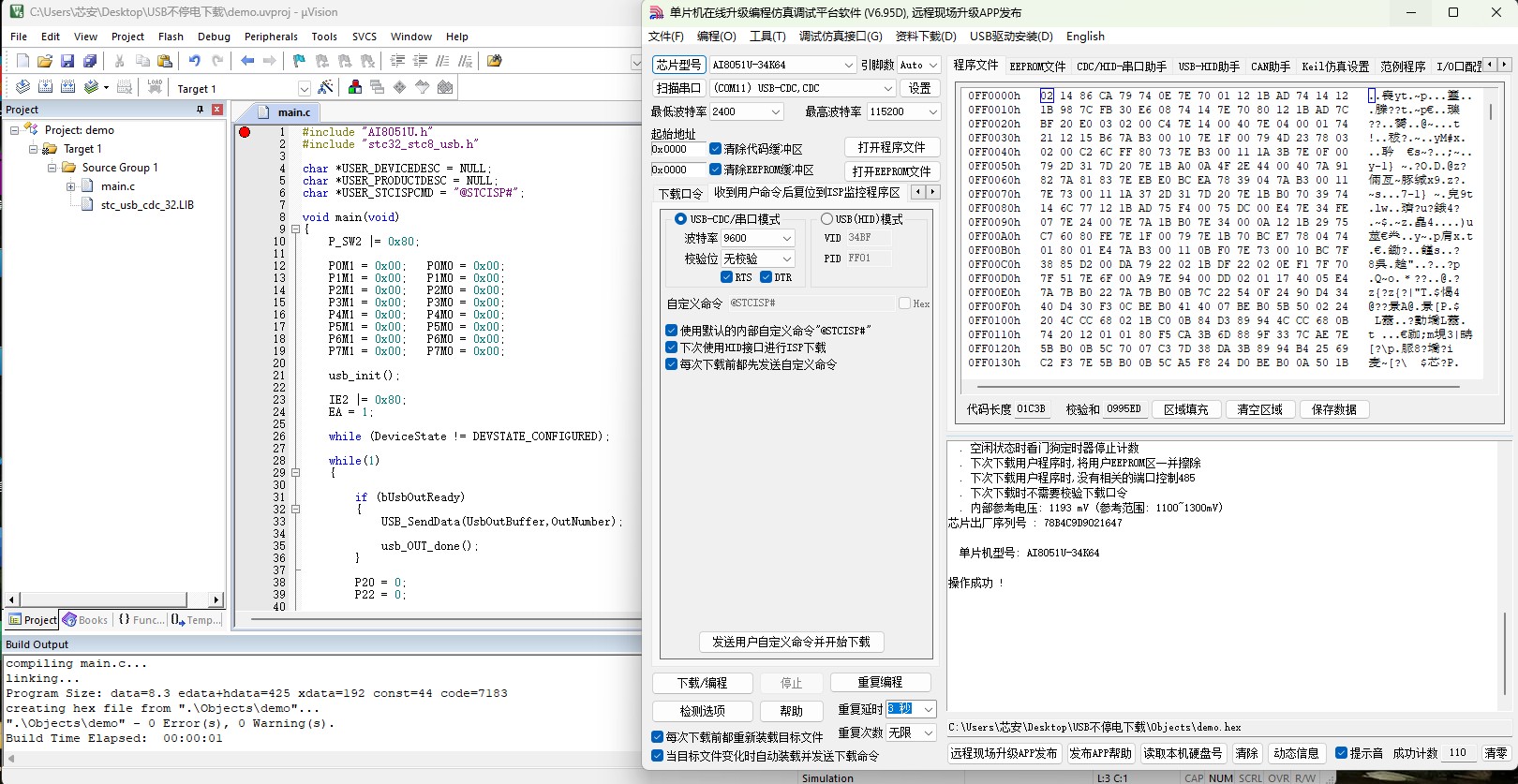
Task: Click Manage Project Items colored blocks icon
Action: pyautogui.click(x=355, y=87)
